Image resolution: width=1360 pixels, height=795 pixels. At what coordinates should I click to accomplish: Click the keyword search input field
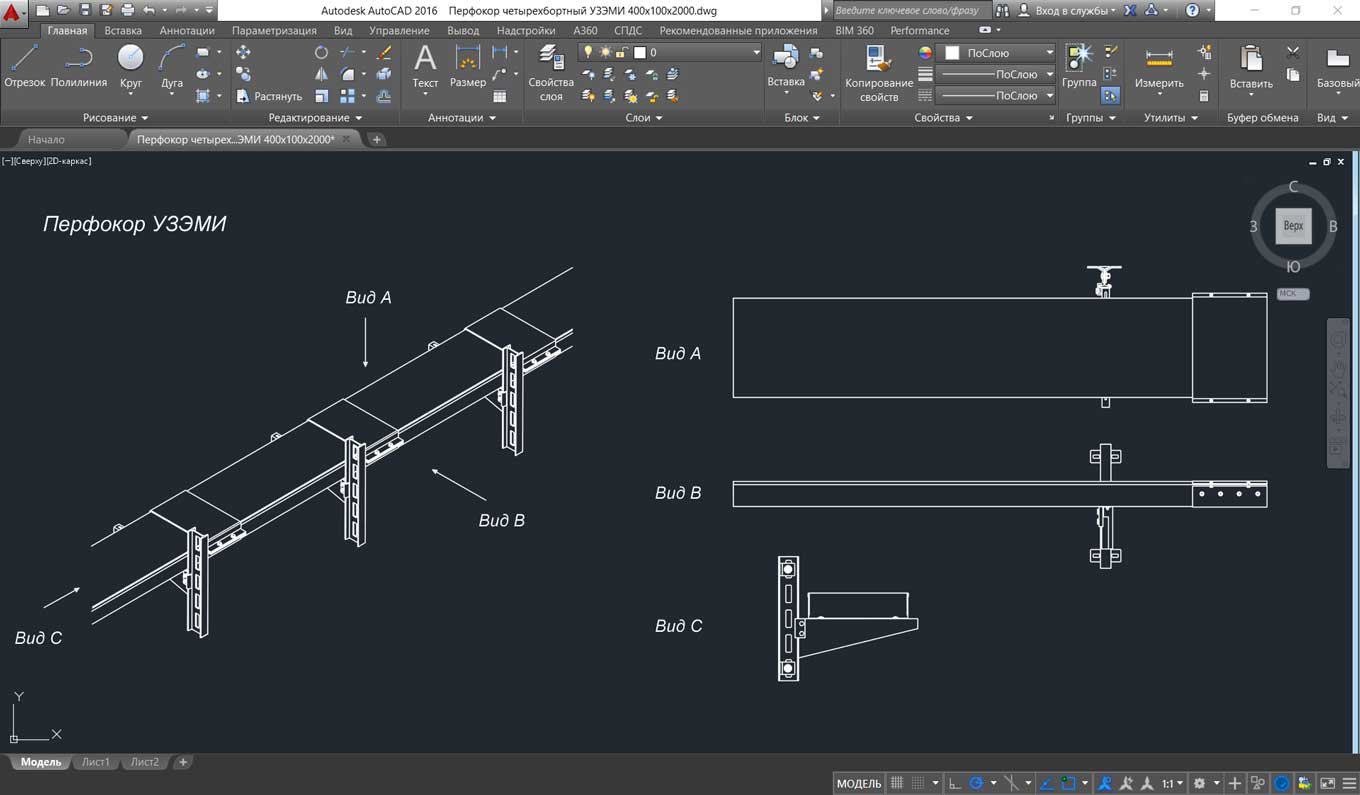tap(908, 10)
